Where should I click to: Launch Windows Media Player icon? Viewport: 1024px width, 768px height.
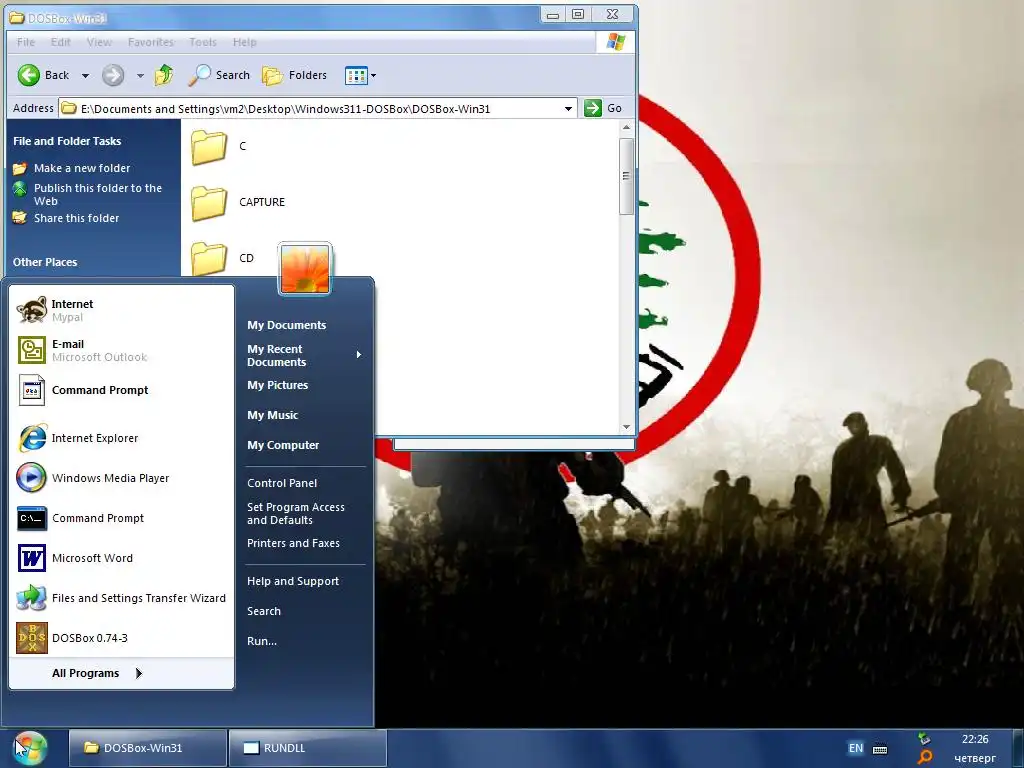point(31,478)
